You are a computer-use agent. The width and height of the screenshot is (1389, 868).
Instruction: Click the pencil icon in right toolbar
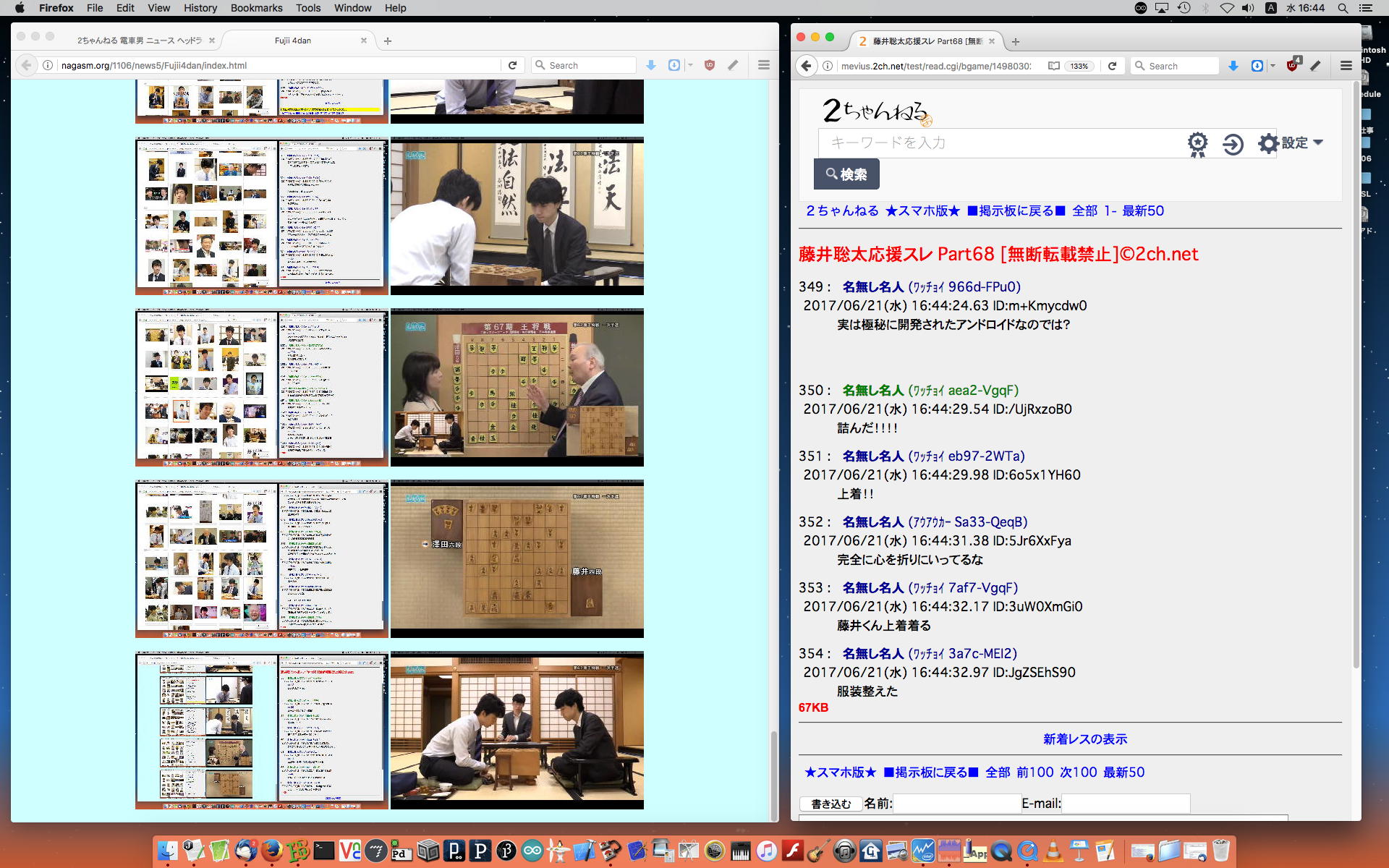(x=1316, y=66)
